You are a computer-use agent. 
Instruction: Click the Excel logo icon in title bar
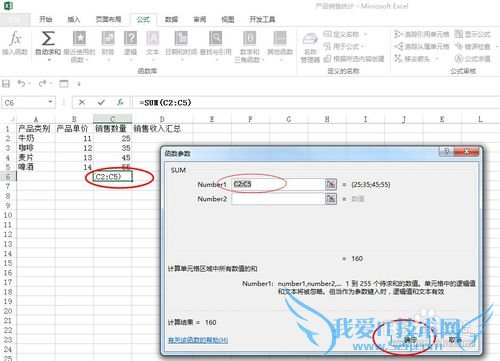[7, 5]
